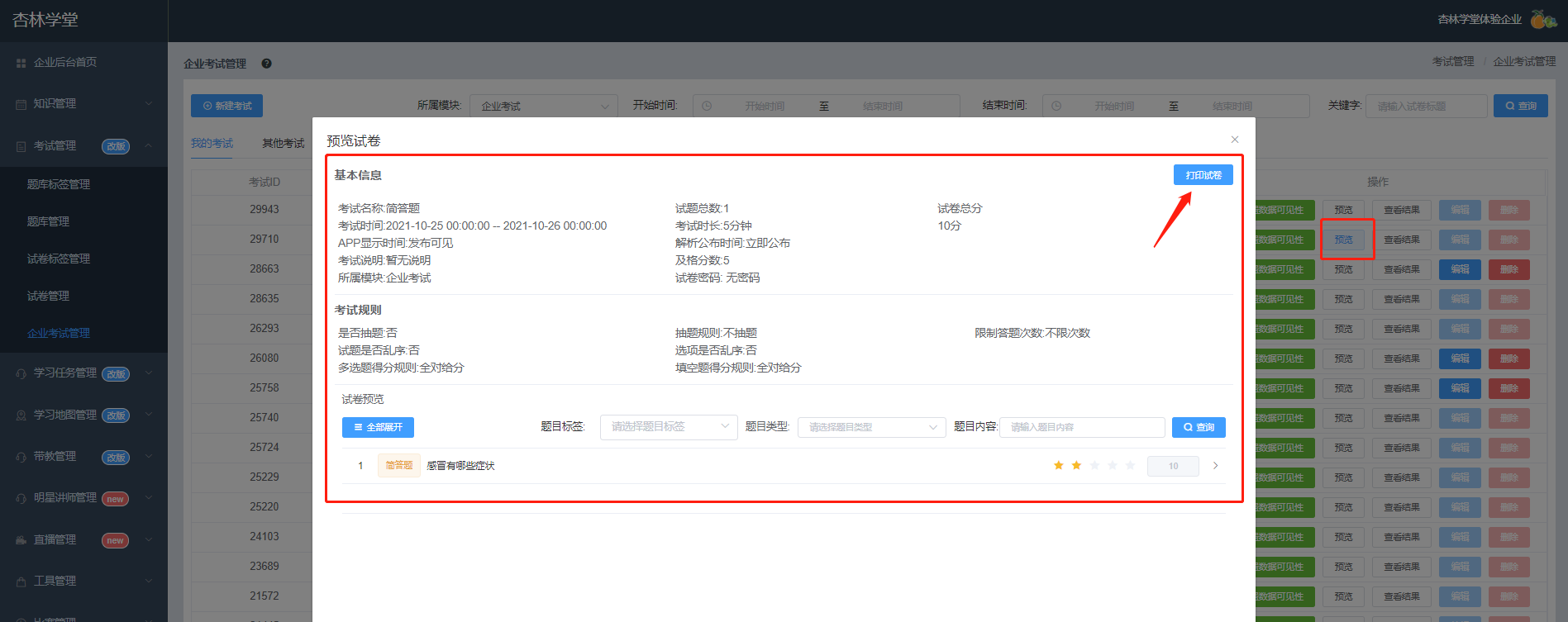
Task: Open the 所属模块 企业考试 dropdown
Action: (x=544, y=106)
